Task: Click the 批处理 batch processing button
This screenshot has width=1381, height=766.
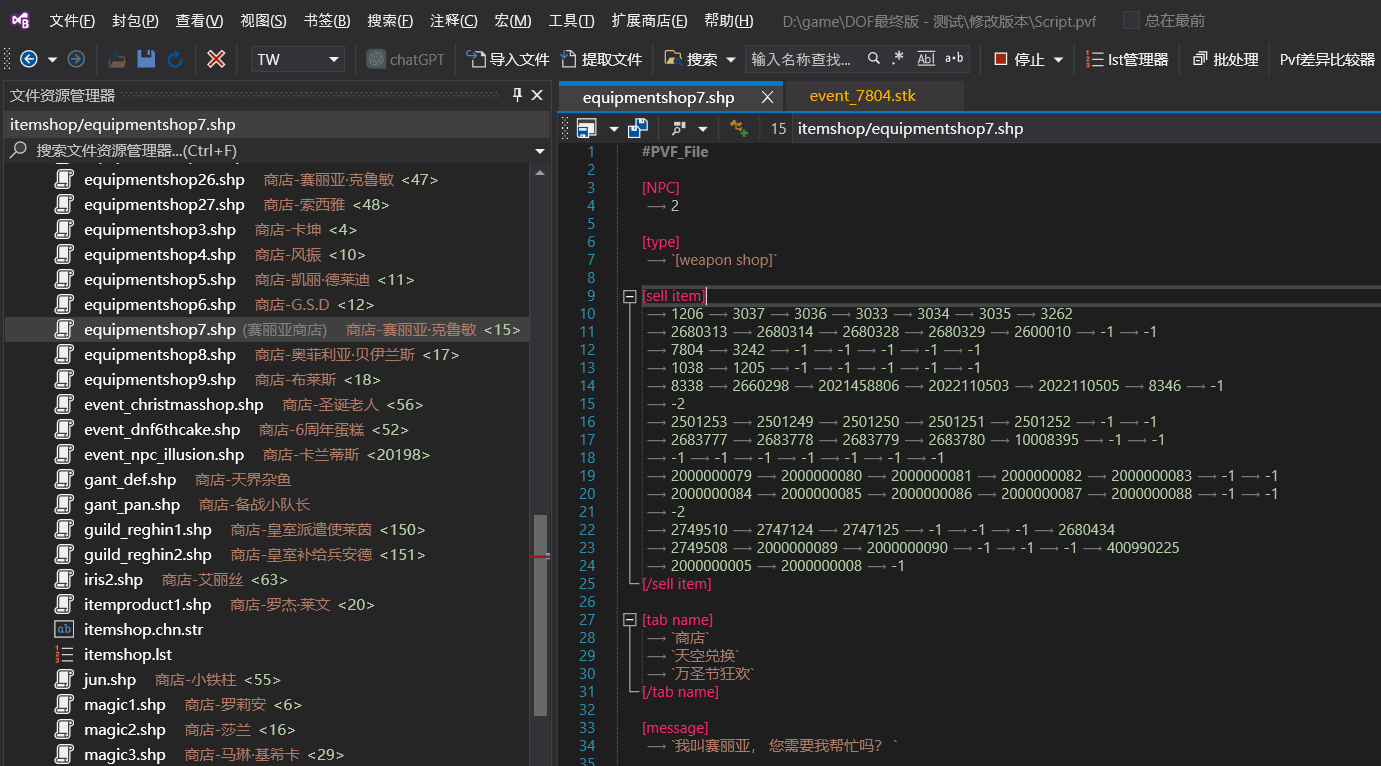Action: [1225, 59]
